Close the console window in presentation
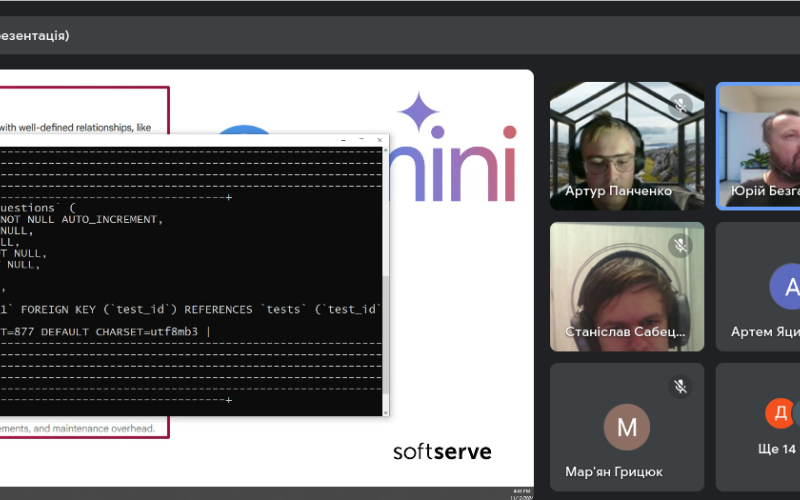This screenshot has height=500, width=800. [x=380, y=140]
